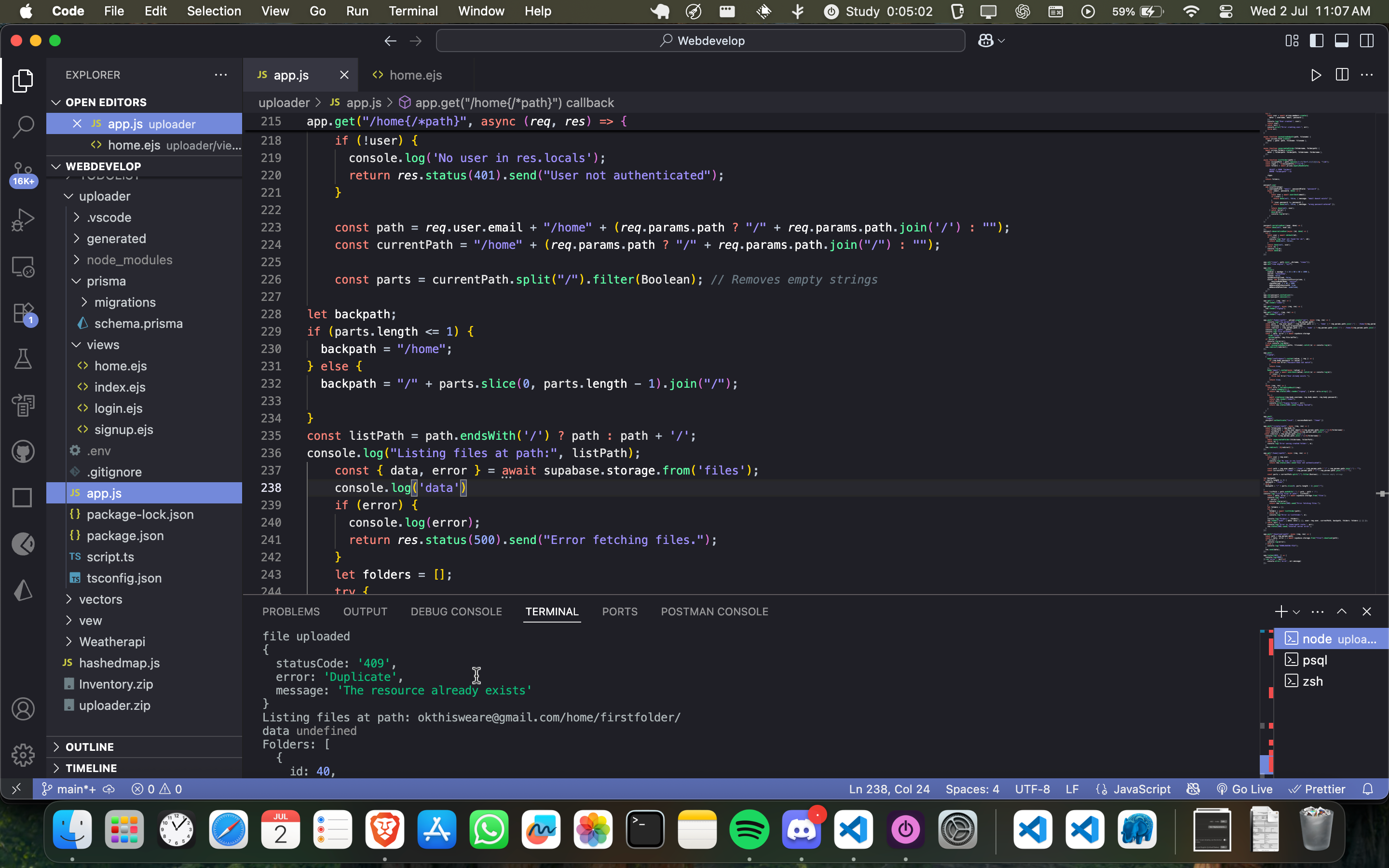The width and height of the screenshot is (1389, 868).
Task: Toggle the primary side bar layout button
Action: (x=1316, y=41)
